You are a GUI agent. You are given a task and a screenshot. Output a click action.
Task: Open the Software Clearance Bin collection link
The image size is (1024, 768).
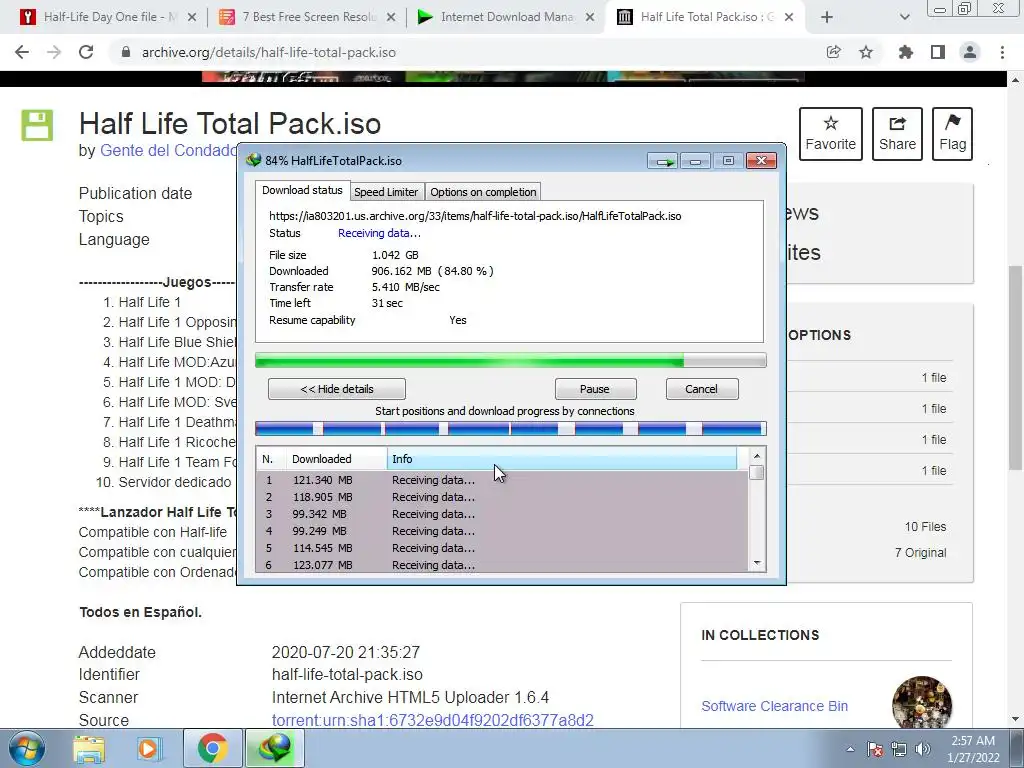[x=775, y=706]
